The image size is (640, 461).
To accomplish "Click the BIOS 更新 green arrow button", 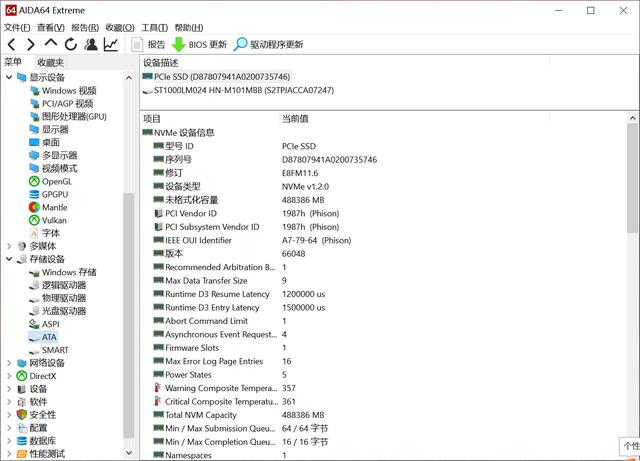I will click(199, 44).
